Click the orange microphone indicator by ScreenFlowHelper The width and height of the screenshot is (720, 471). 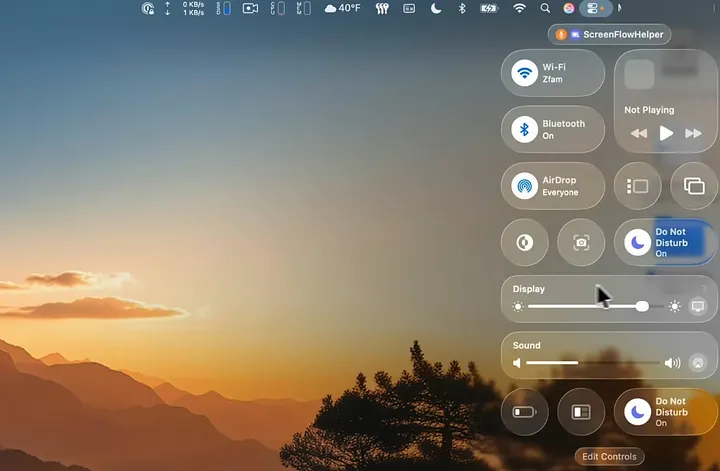coord(561,34)
